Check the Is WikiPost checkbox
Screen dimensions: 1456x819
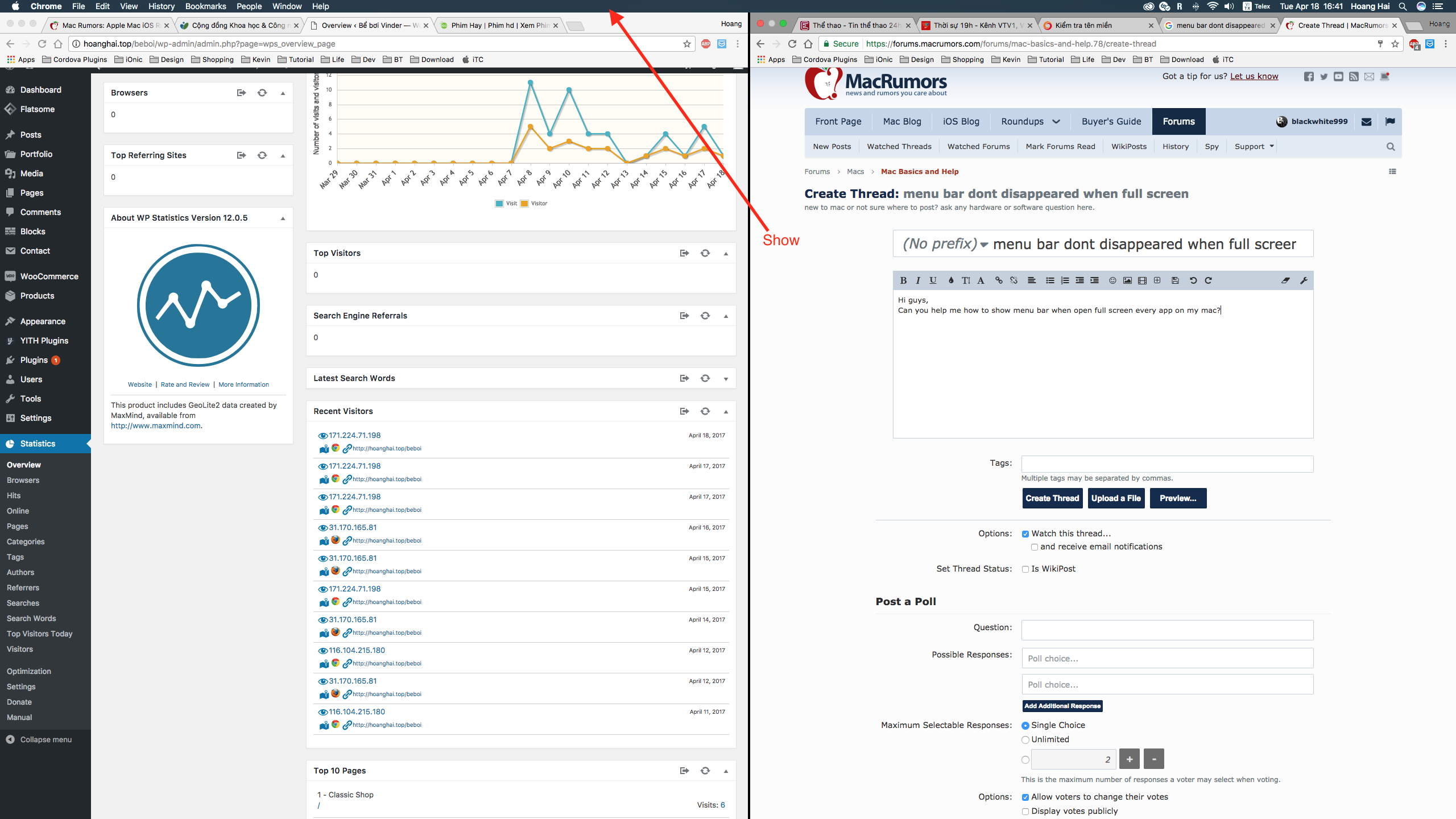point(1025,569)
